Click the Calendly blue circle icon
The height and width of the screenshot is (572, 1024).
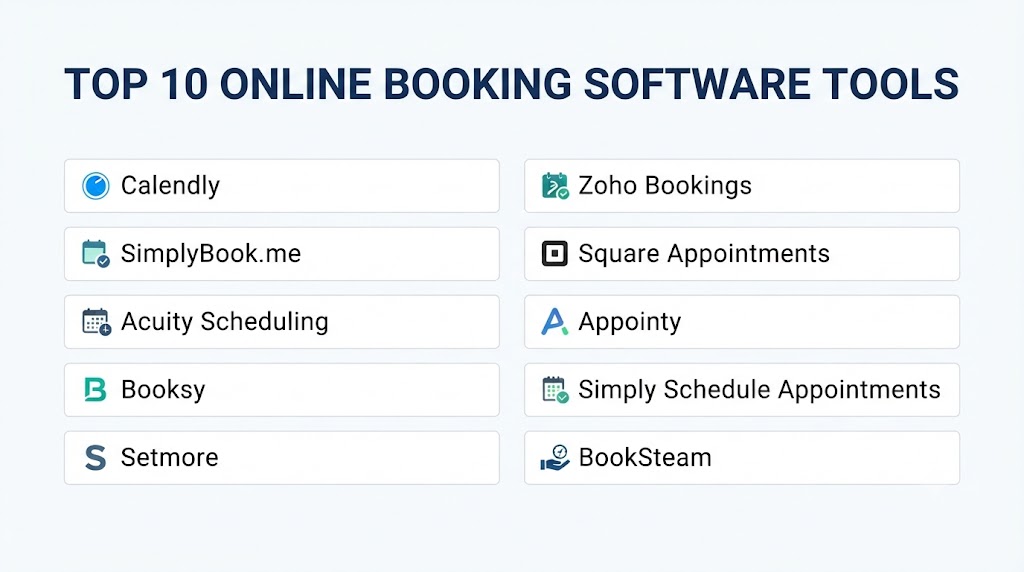pyautogui.click(x=95, y=186)
